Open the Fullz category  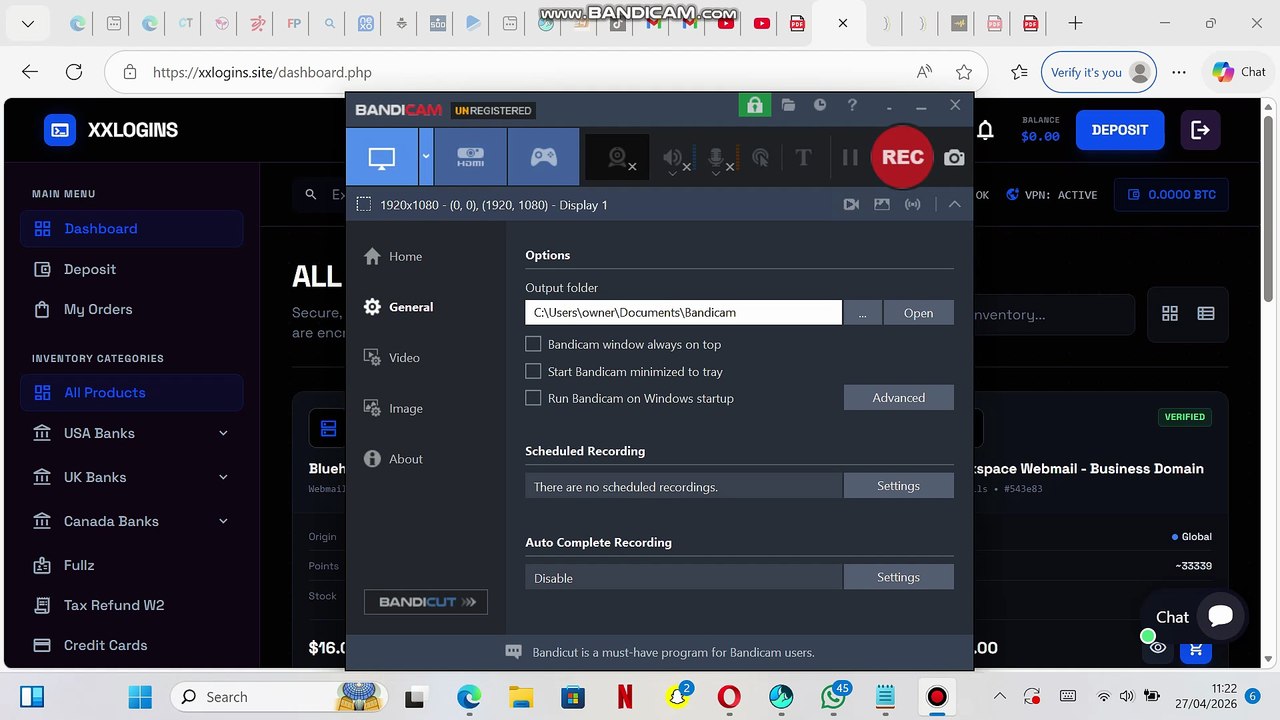coord(132,565)
